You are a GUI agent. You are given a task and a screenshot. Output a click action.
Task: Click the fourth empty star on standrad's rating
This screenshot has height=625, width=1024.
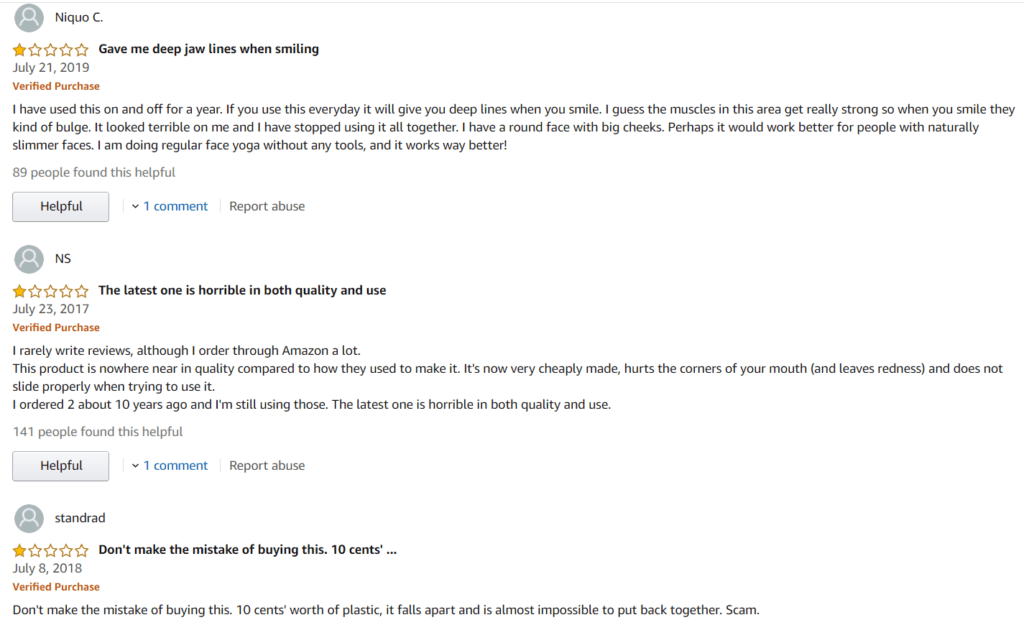(66, 549)
